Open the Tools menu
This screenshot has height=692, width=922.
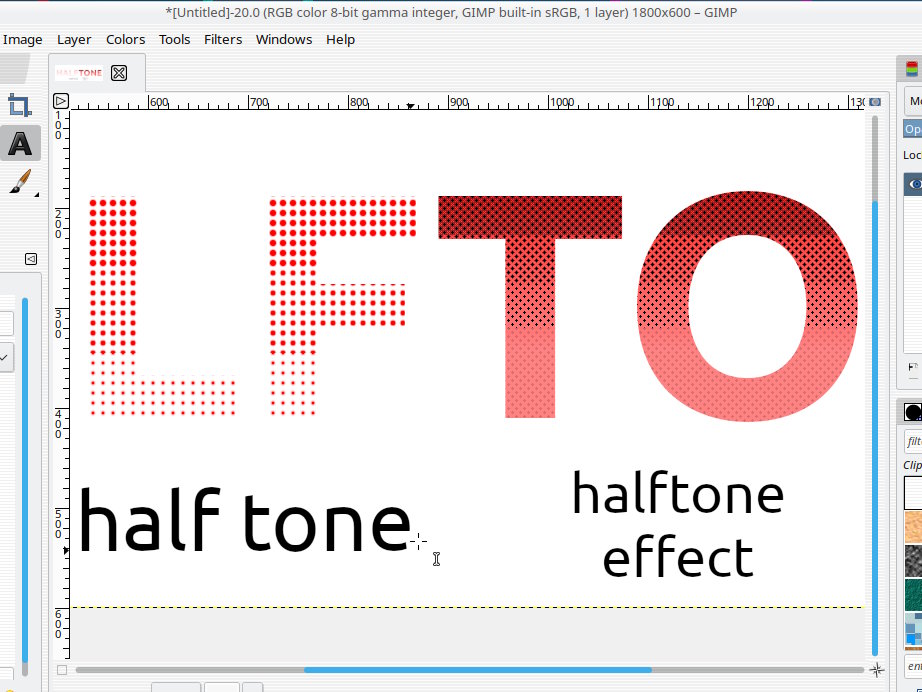pyautogui.click(x=174, y=39)
